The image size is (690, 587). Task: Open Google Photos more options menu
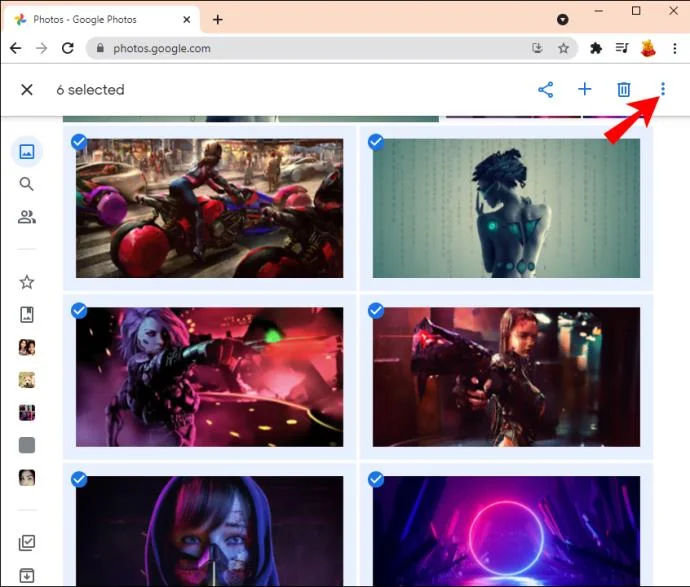coord(663,89)
